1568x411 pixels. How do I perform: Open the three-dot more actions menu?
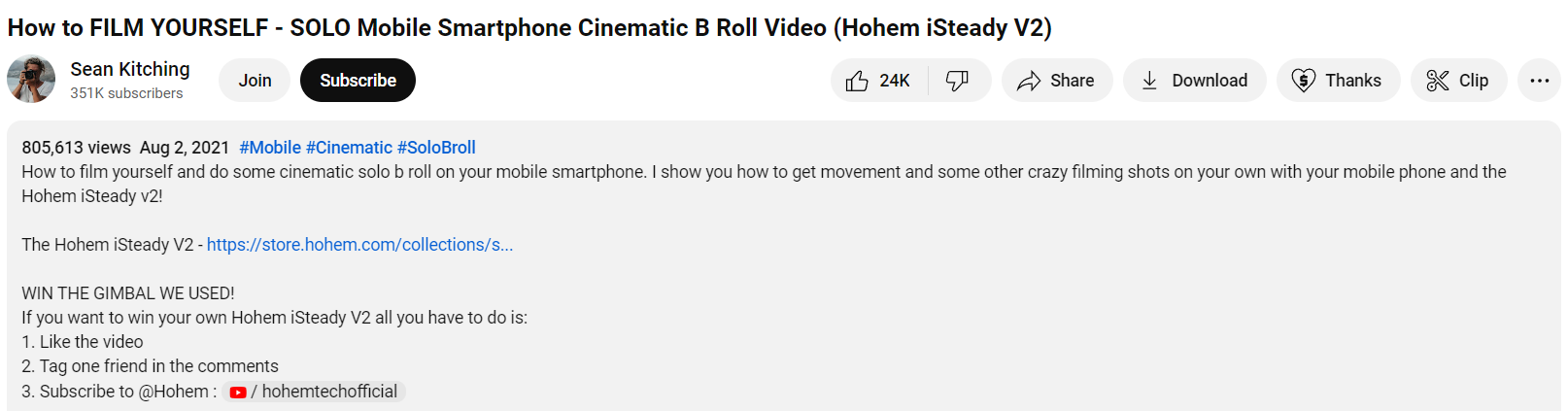[x=1540, y=81]
